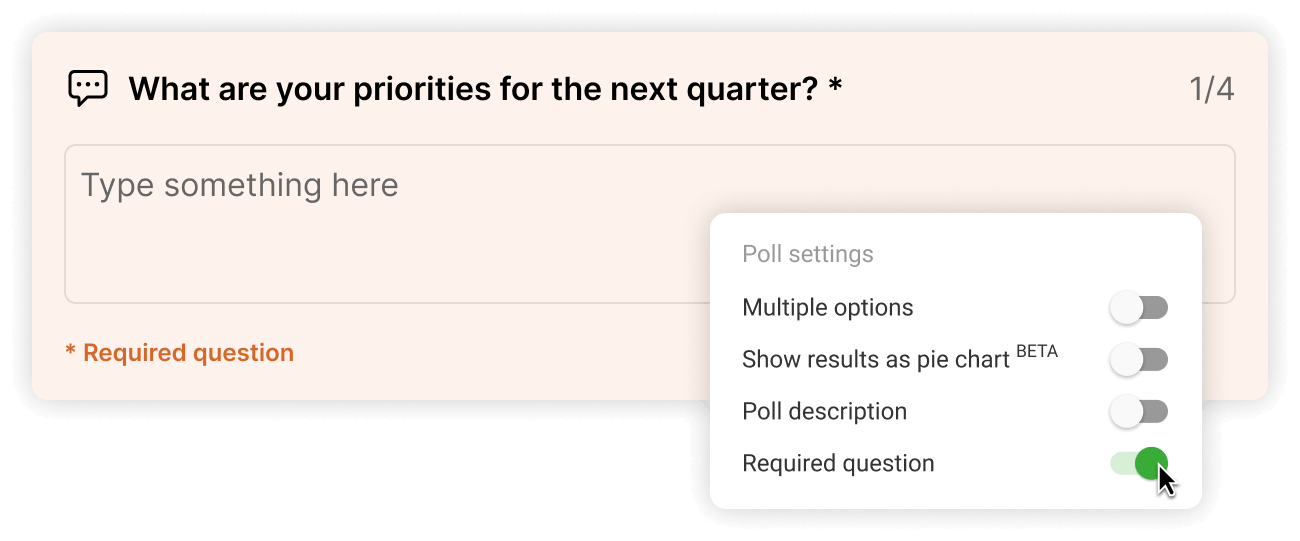The image size is (1300, 541).
Task: Select 'Required question' label in Poll settings
Action: [838, 463]
